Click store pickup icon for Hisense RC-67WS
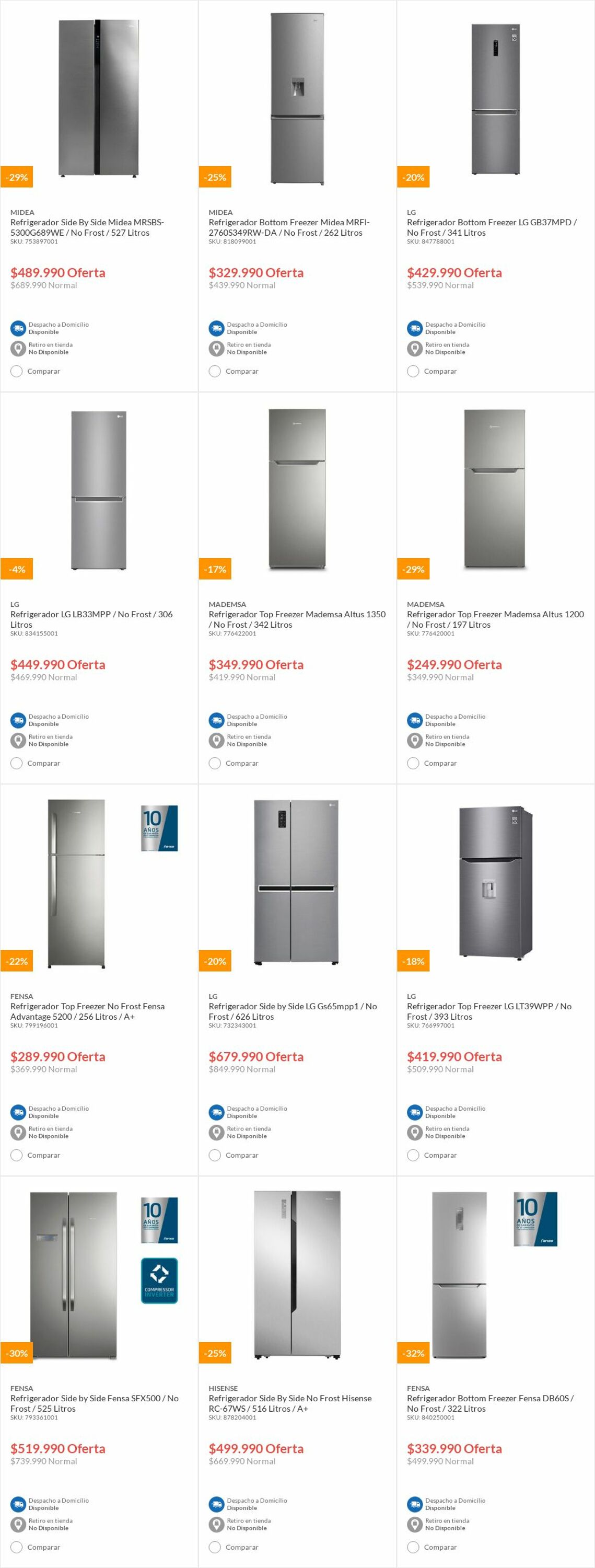 click(217, 1524)
